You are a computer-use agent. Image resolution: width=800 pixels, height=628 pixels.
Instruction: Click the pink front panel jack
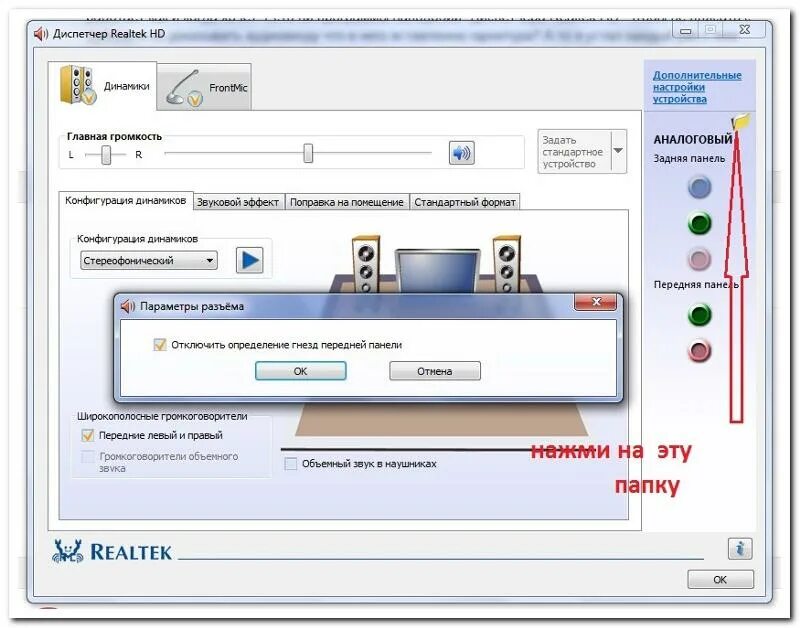[699, 351]
